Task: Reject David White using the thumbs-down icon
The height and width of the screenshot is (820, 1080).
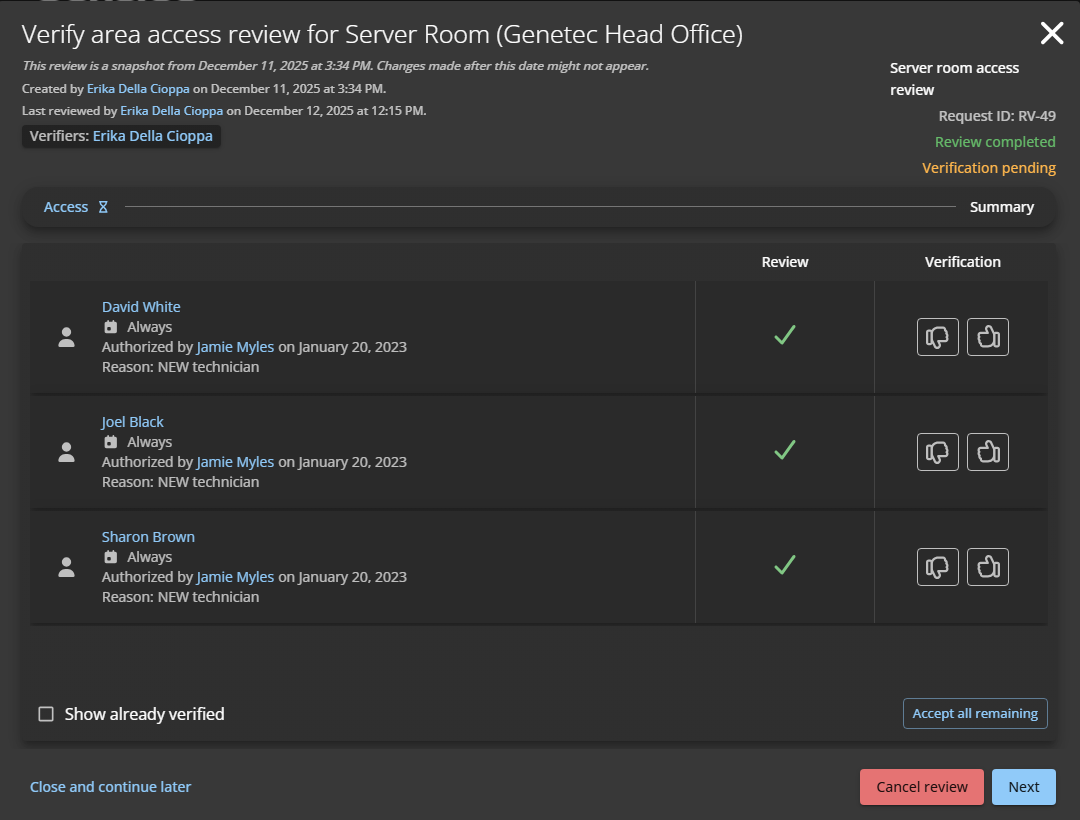Action: coord(937,337)
